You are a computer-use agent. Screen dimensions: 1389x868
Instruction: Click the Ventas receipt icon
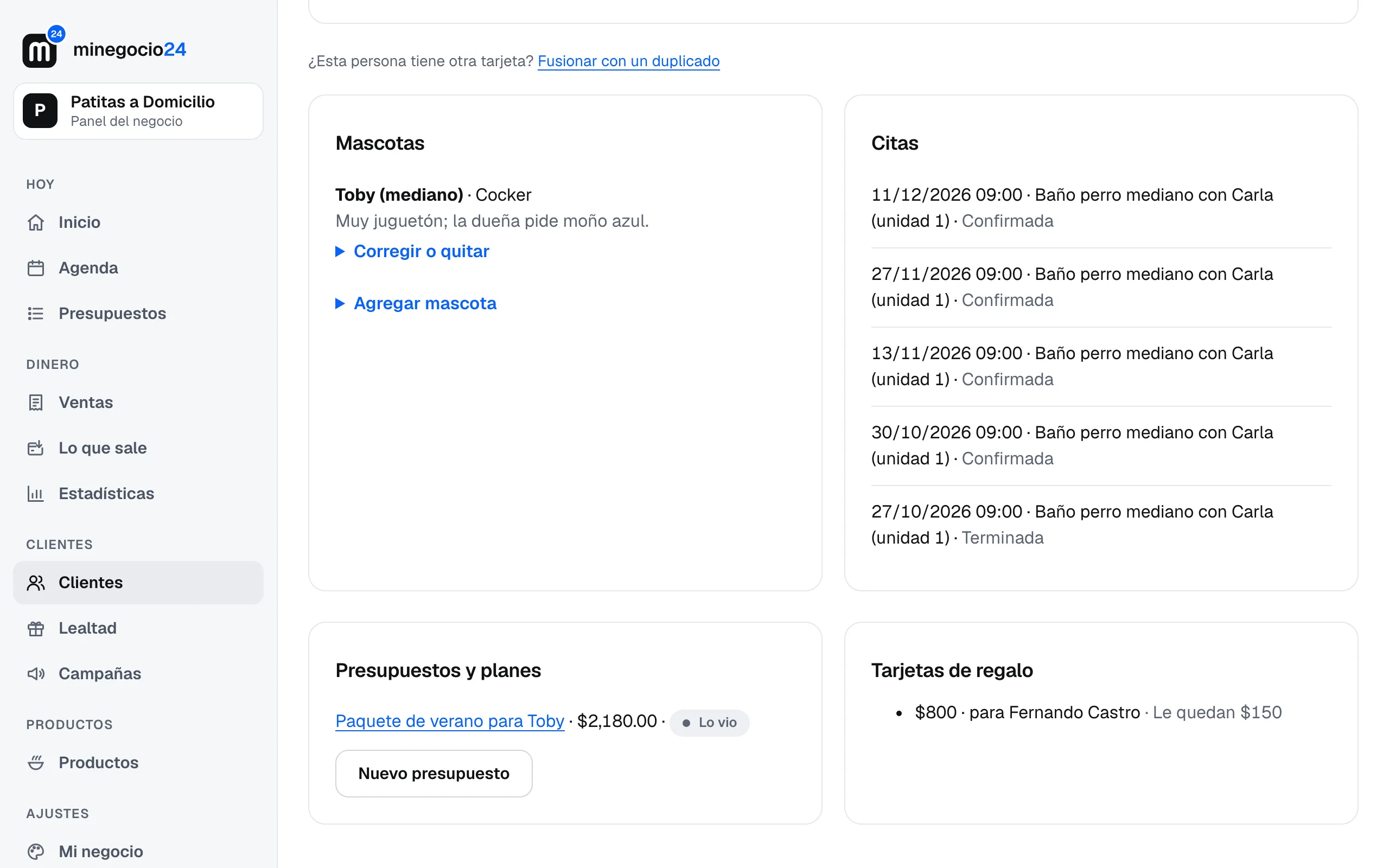tap(36, 403)
